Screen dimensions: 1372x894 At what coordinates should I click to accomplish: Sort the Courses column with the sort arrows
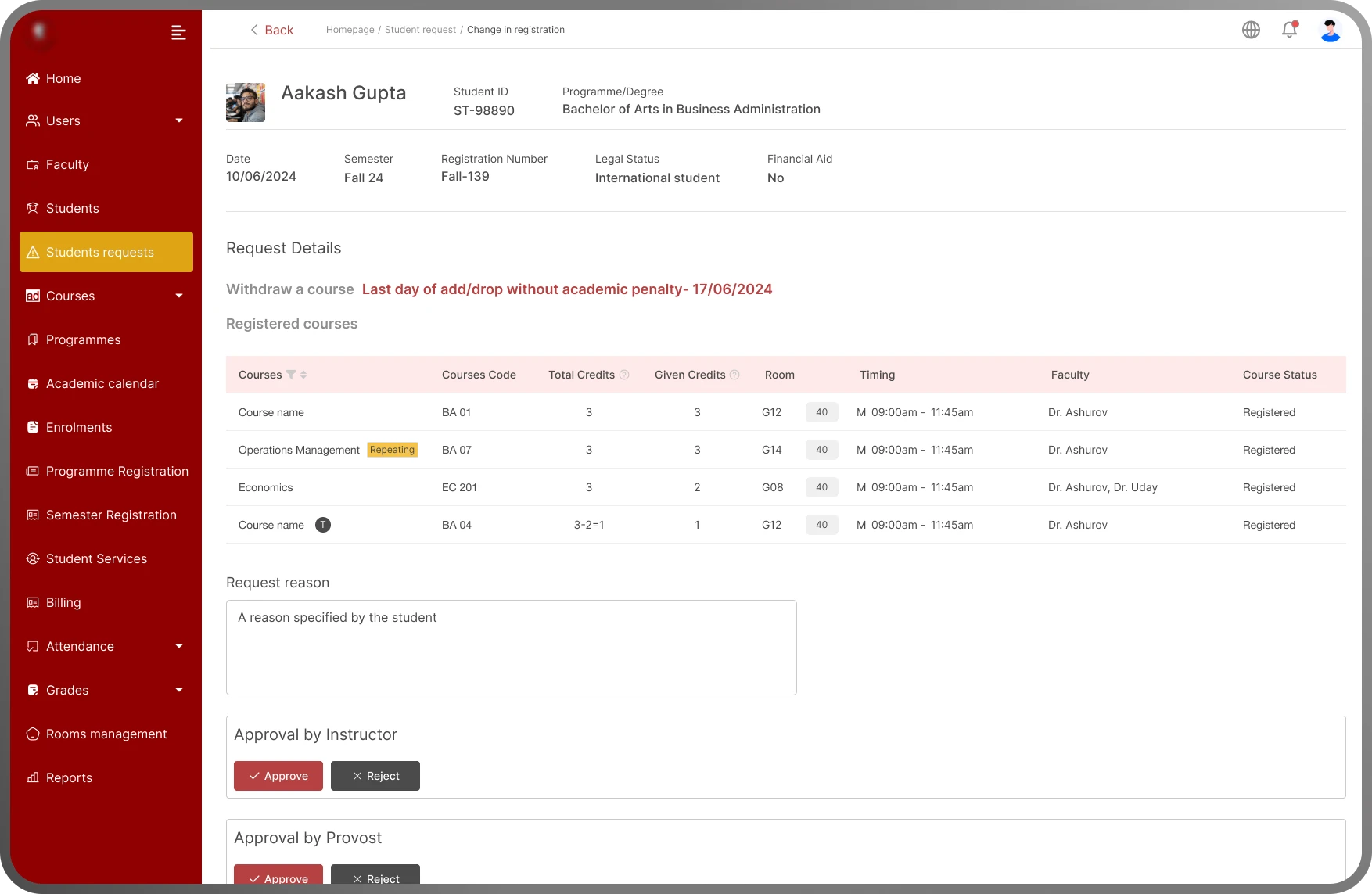click(x=303, y=375)
